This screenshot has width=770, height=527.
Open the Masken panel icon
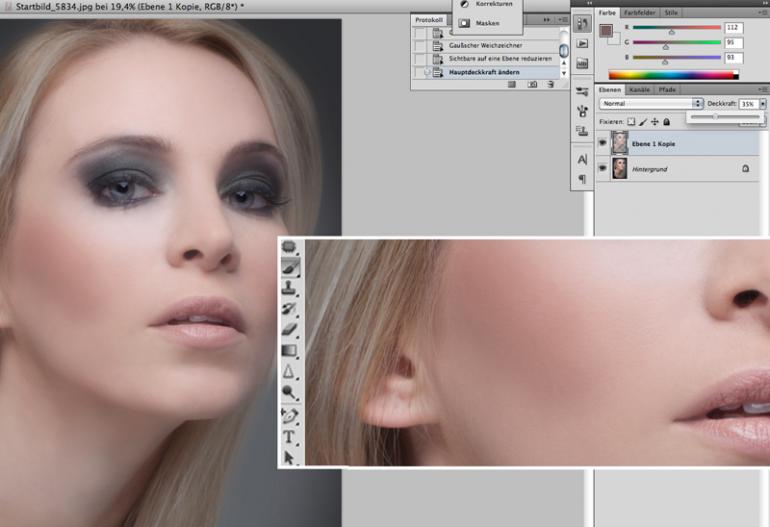pyautogui.click(x=464, y=23)
